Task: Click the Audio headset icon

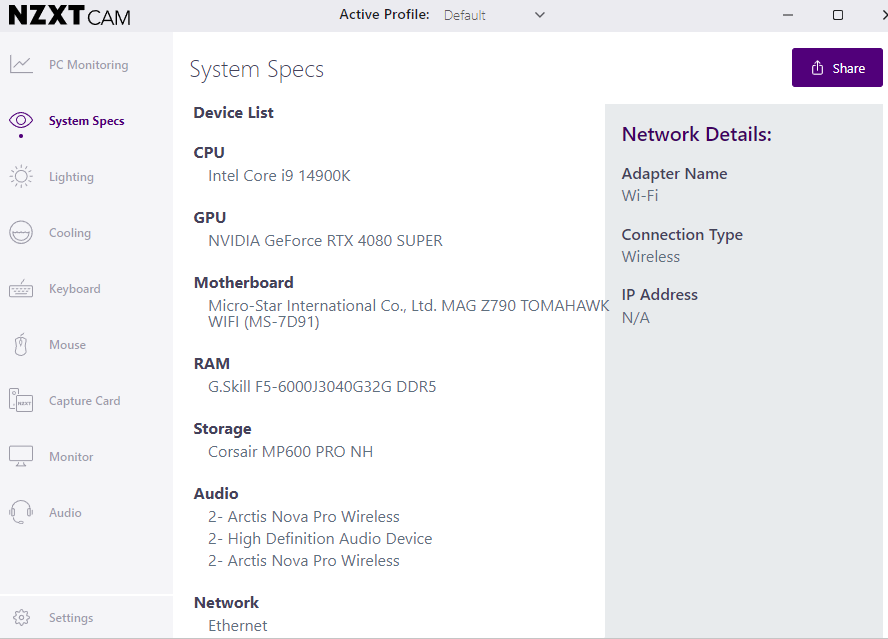Action: [21, 512]
